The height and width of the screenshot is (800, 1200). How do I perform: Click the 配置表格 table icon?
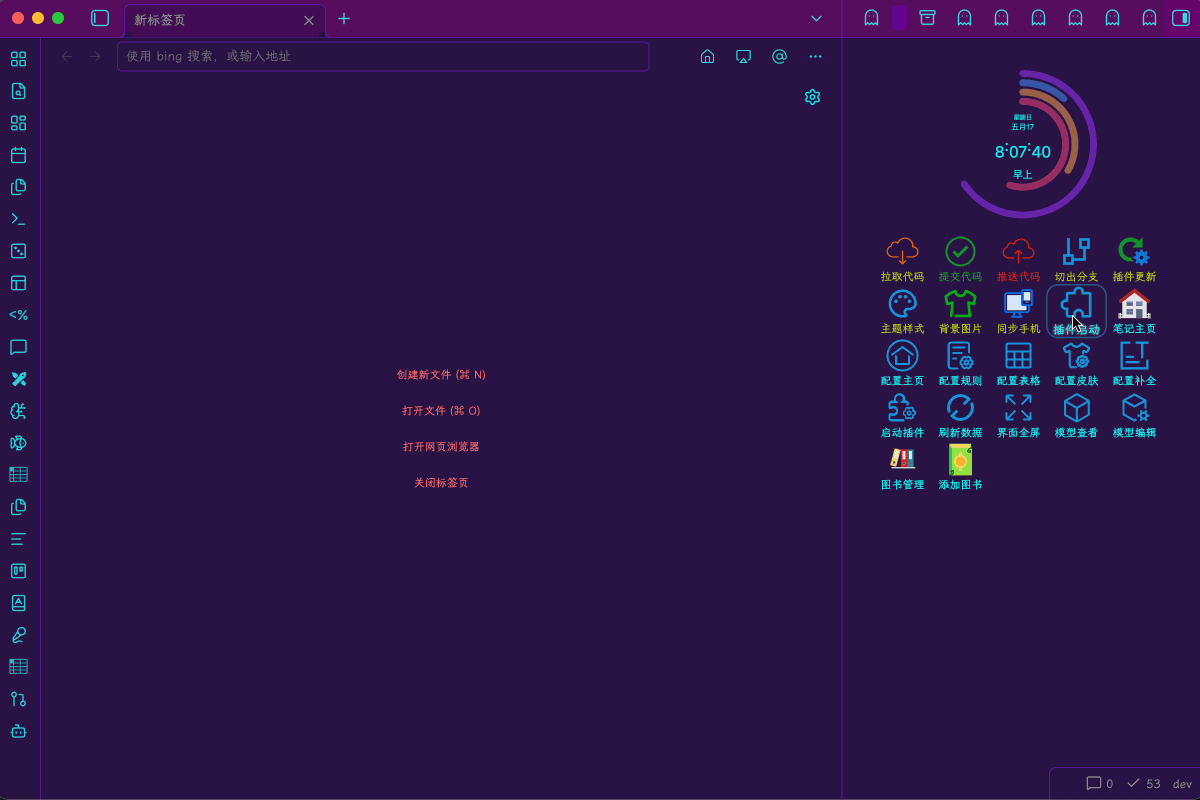coord(1018,355)
